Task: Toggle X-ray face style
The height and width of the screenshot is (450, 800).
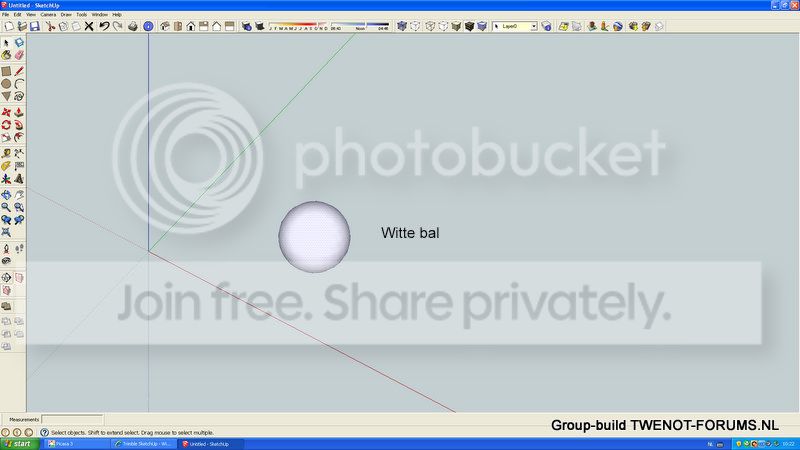Action: click(402, 26)
